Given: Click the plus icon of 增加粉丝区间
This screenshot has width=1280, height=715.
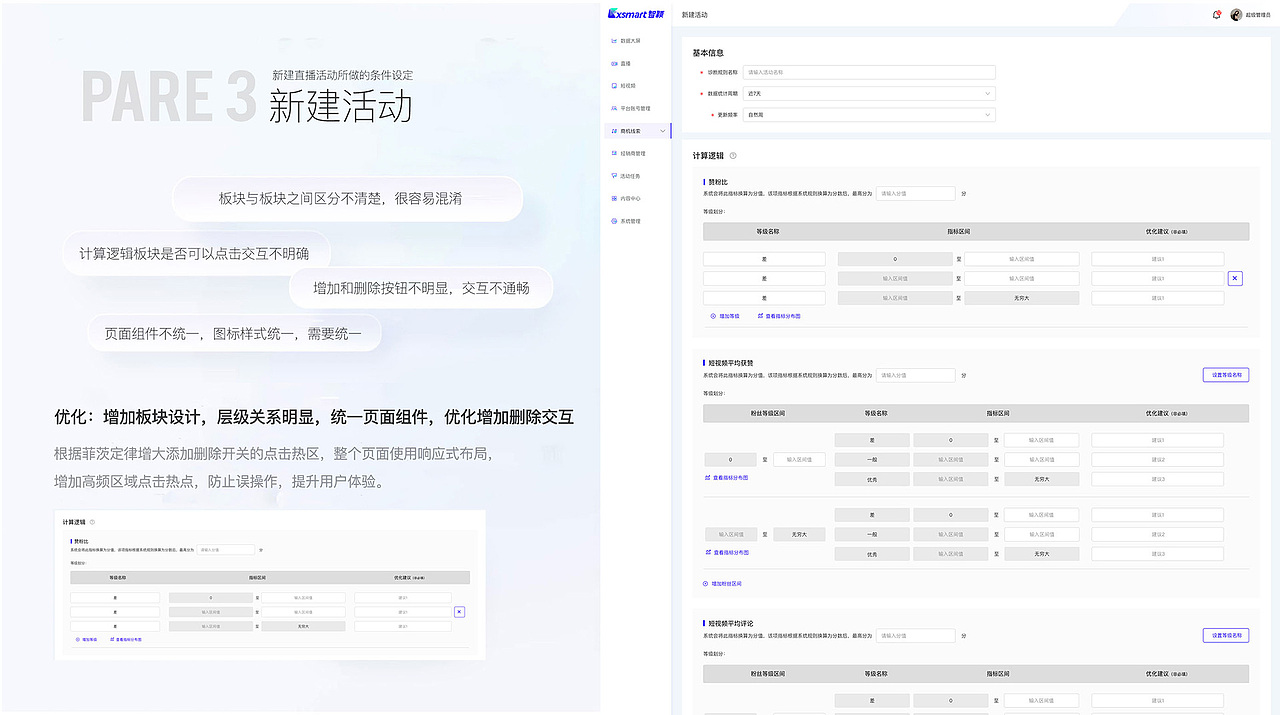Looking at the screenshot, I should pyautogui.click(x=705, y=583).
